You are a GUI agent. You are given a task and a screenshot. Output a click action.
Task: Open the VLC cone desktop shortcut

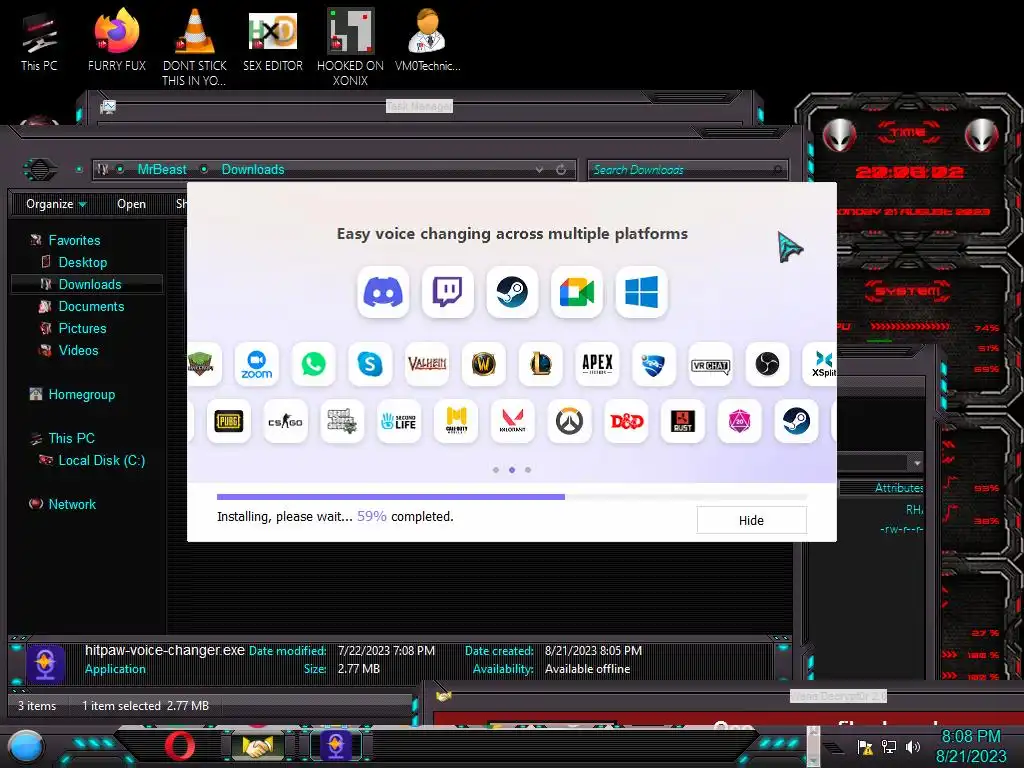tap(195, 47)
